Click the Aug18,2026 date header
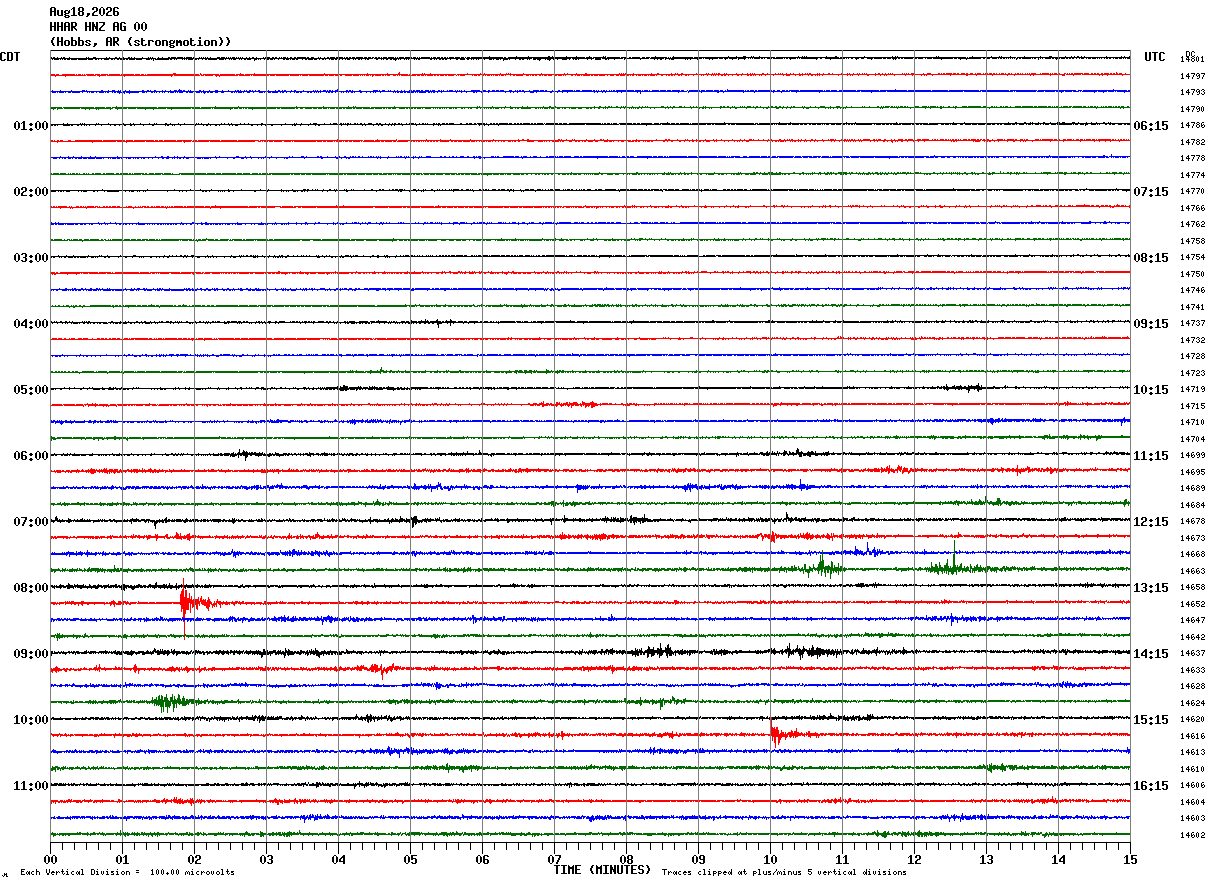This screenshot has height=886, width=1210. coord(84,12)
